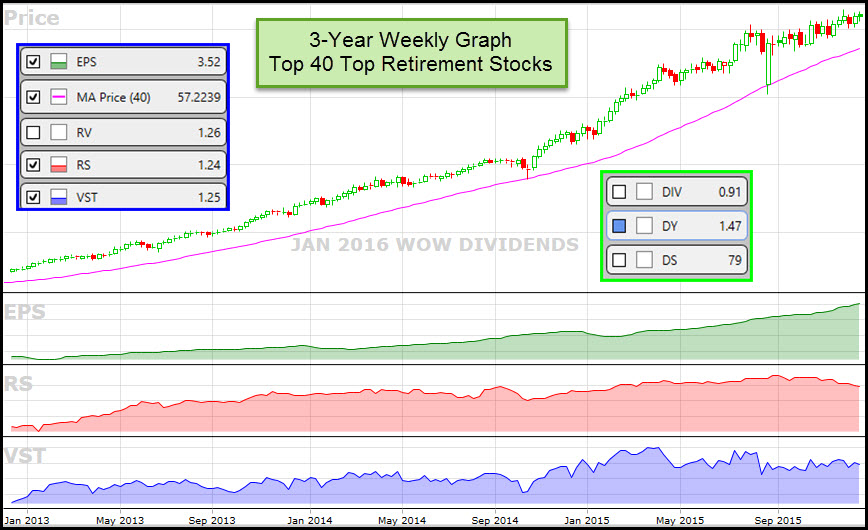
Task: Open the DS color swatch
Action: (x=644, y=260)
